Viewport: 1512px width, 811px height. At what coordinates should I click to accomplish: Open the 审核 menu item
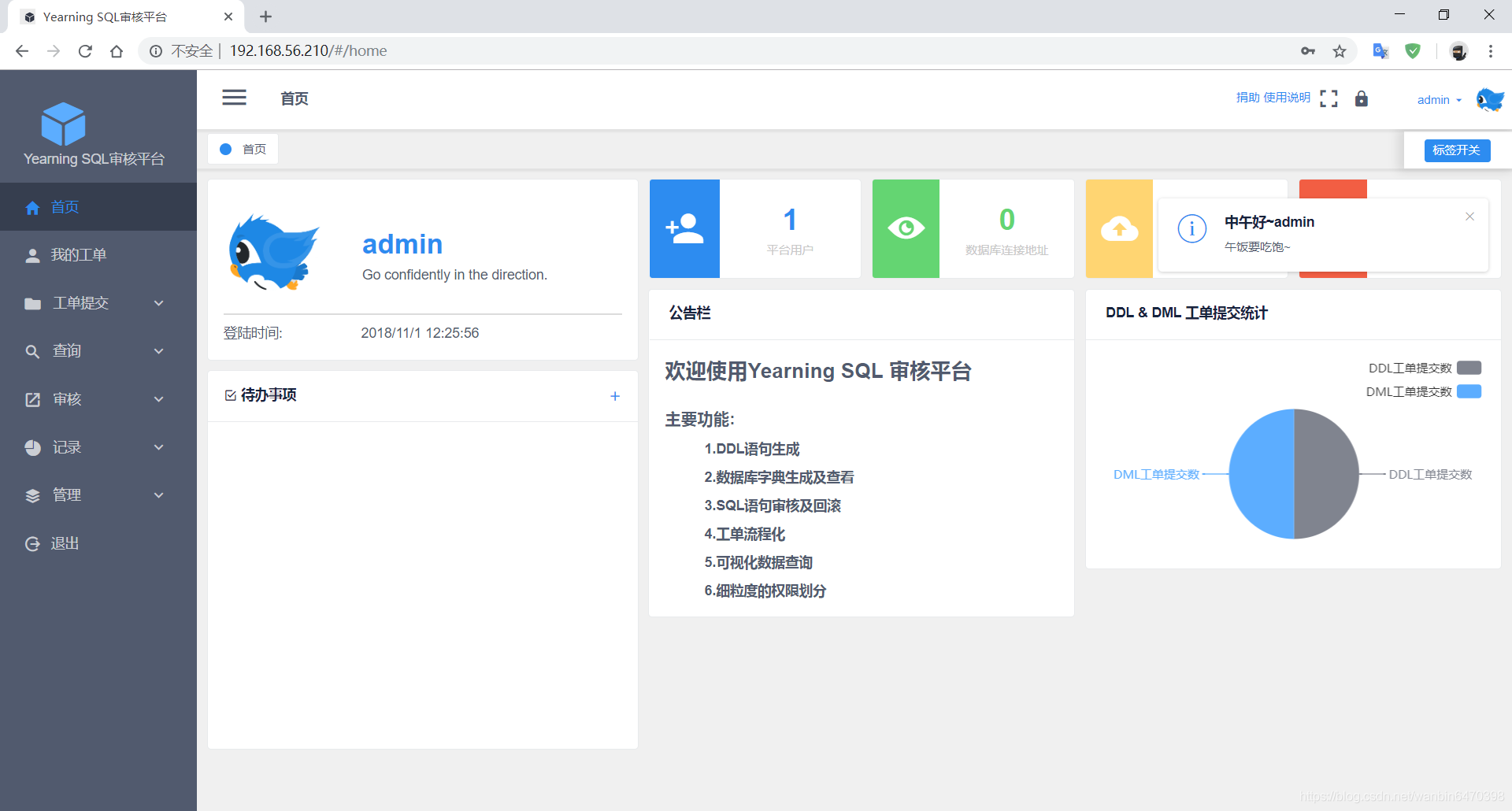click(x=98, y=399)
